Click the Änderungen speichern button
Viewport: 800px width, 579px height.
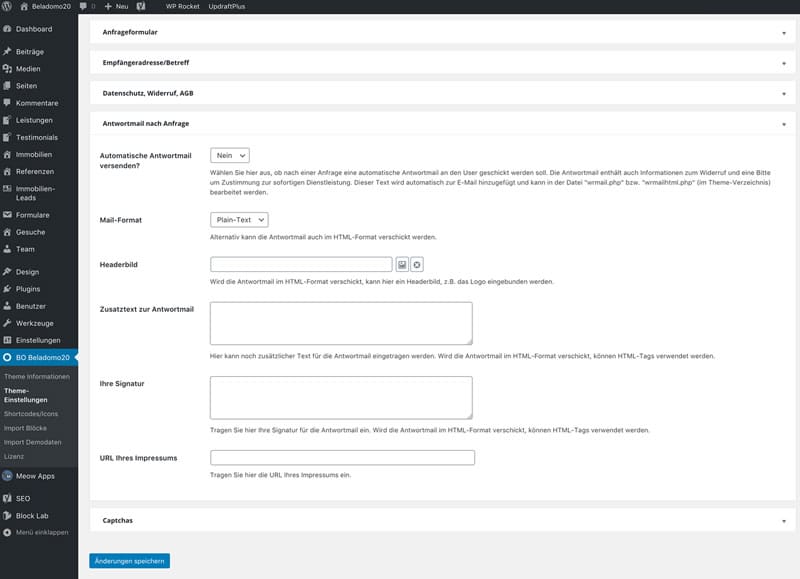(129, 561)
